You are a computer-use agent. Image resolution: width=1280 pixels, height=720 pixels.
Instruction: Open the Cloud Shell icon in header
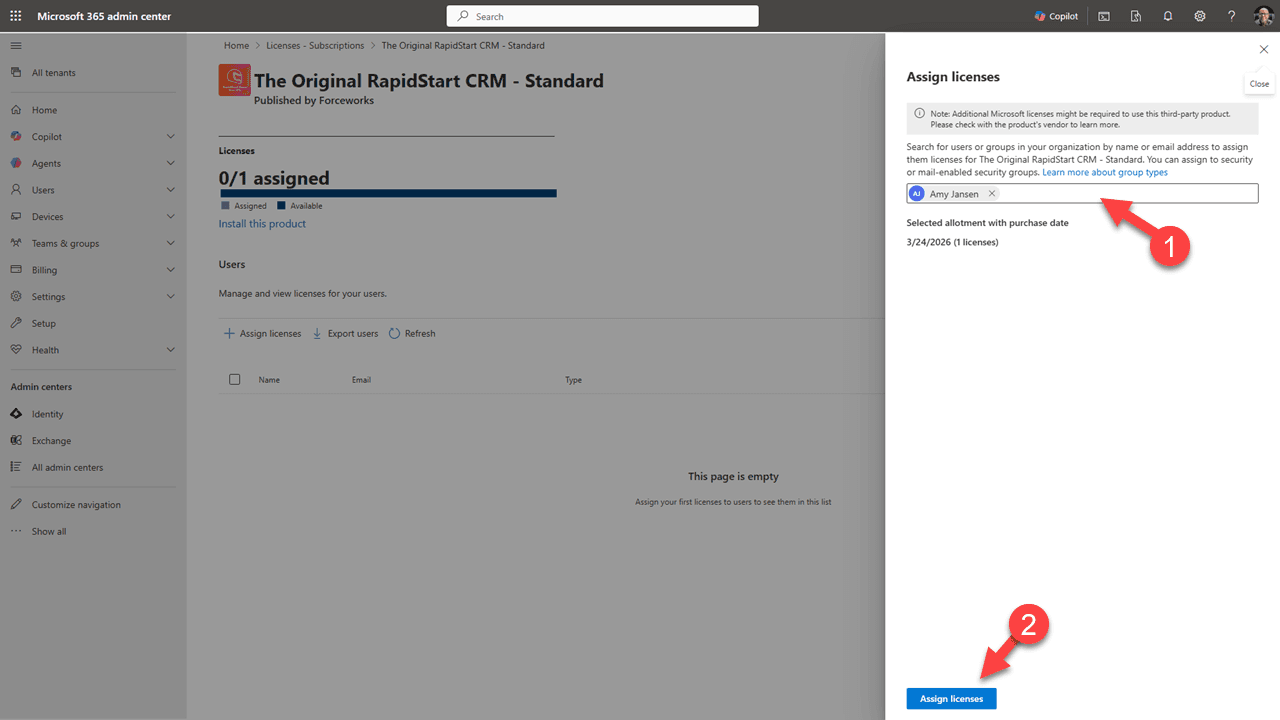pyautogui.click(x=1104, y=16)
